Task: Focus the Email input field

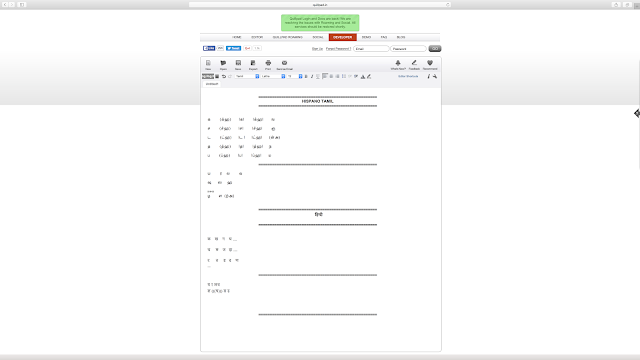Action: coord(371,49)
